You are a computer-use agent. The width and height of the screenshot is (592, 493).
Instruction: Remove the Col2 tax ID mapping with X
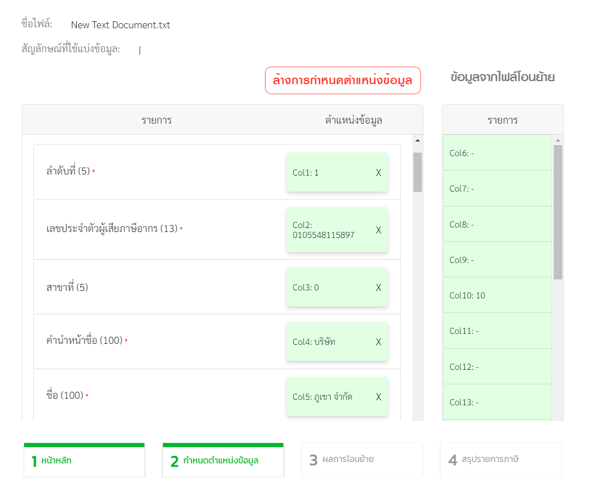[378, 230]
